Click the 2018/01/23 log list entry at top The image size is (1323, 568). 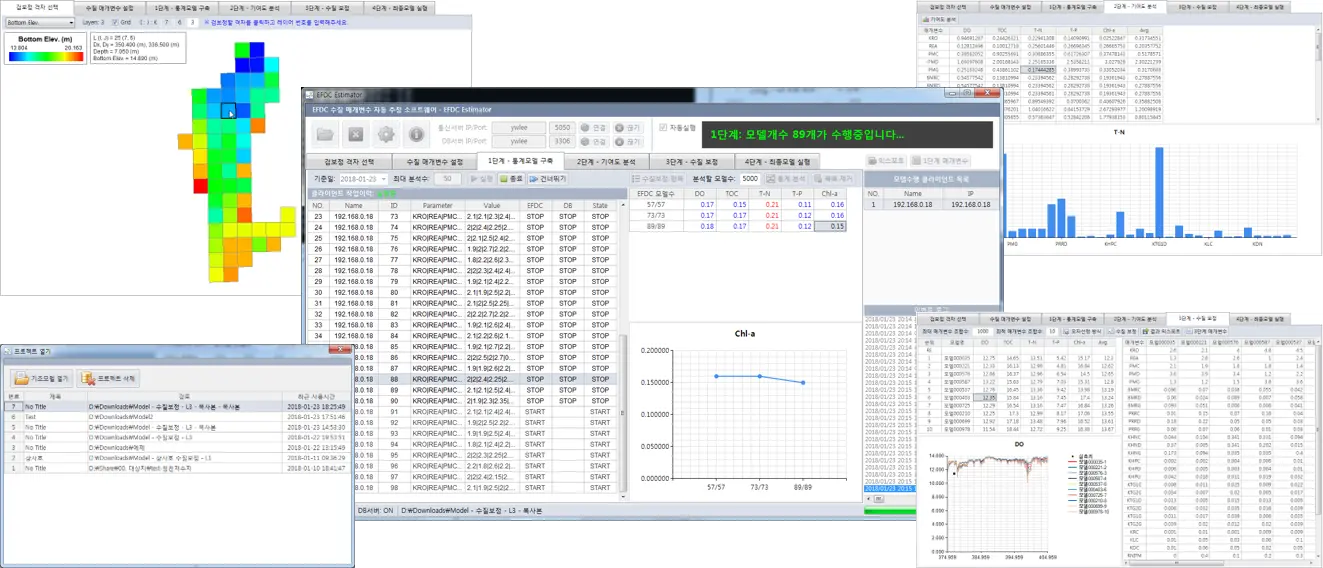pos(888,320)
